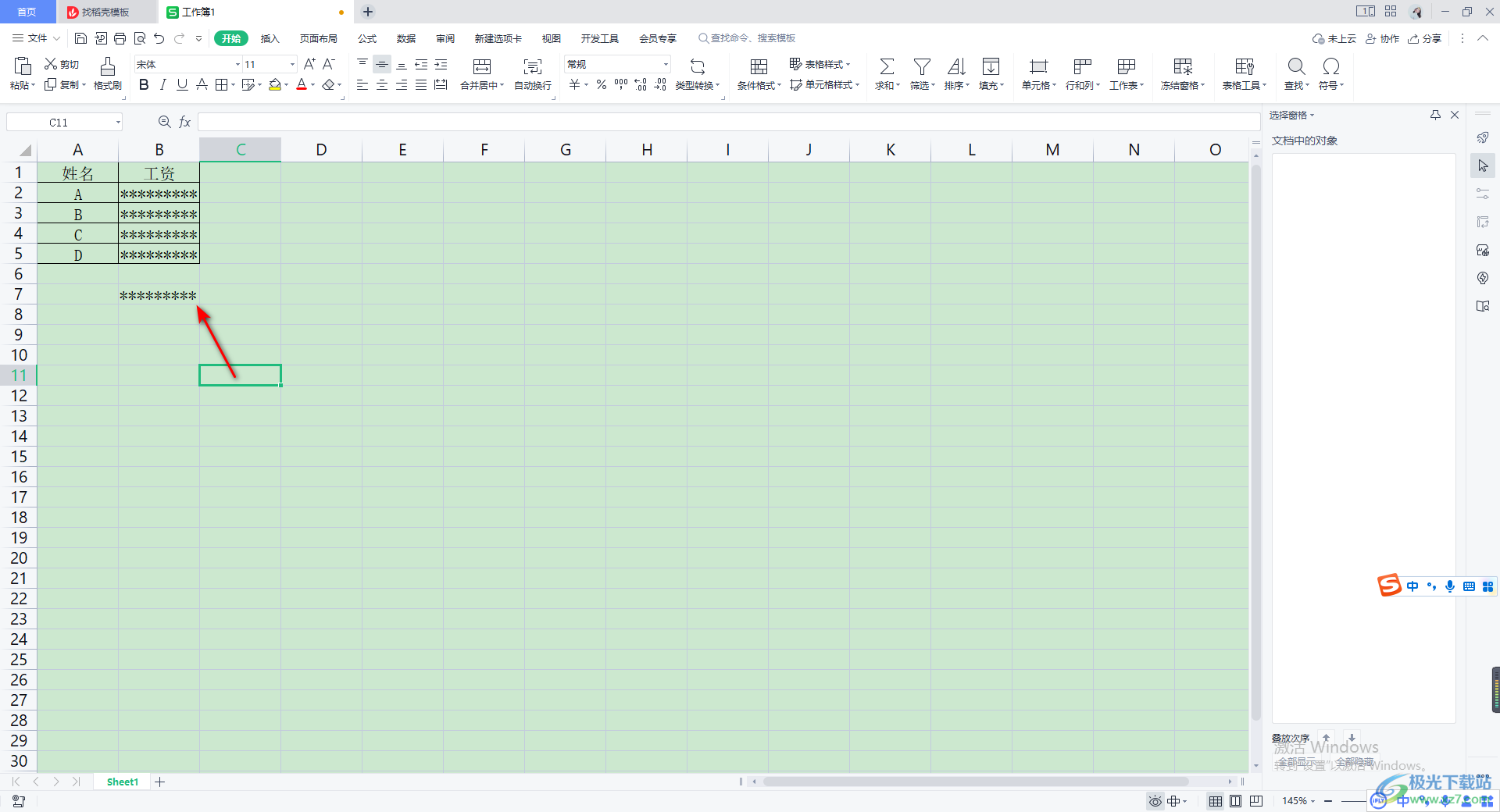Decrease font size with A- icon
The image size is (1500, 812).
pos(329,64)
